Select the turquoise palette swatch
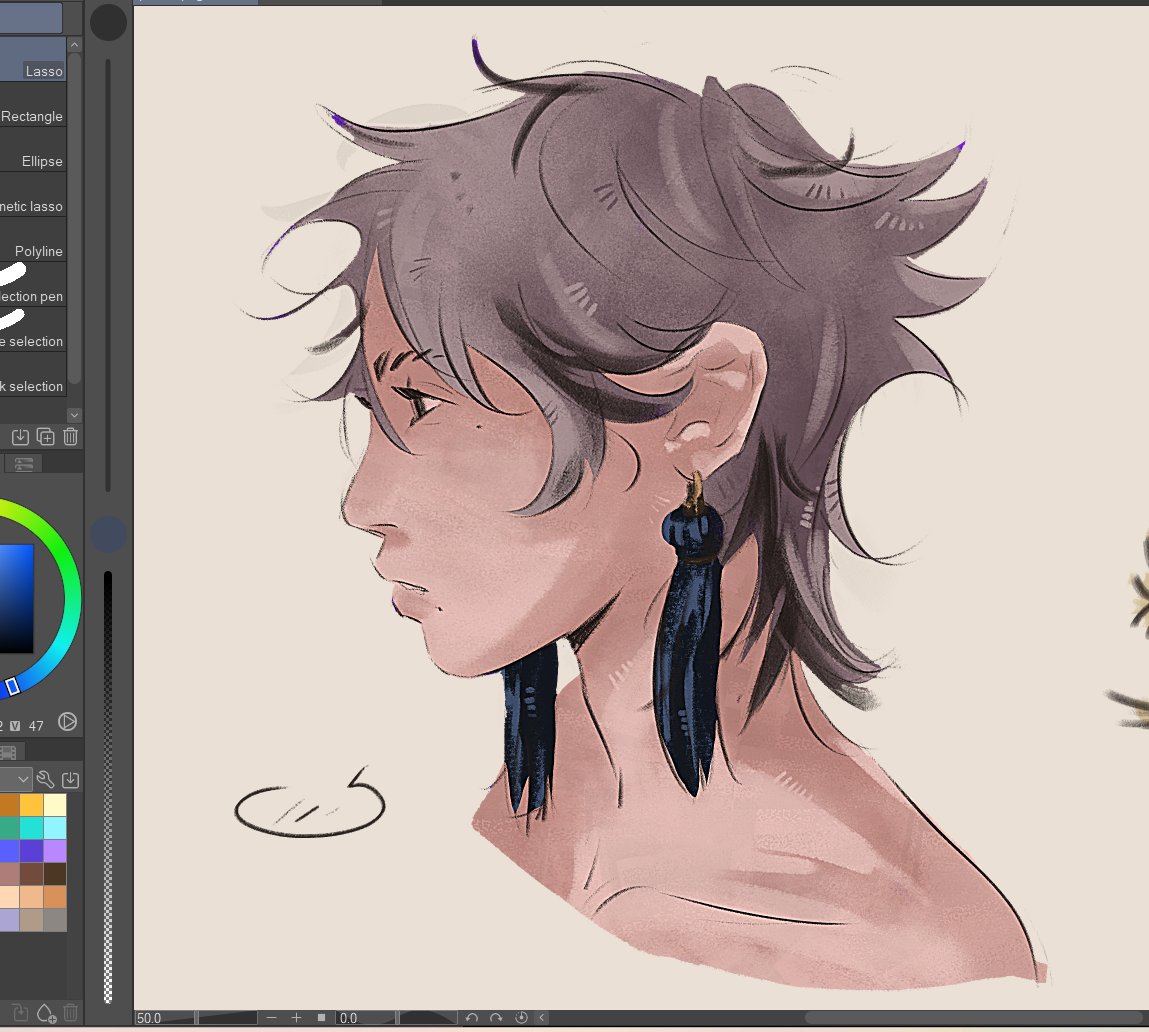1149x1032 pixels. tap(32, 828)
